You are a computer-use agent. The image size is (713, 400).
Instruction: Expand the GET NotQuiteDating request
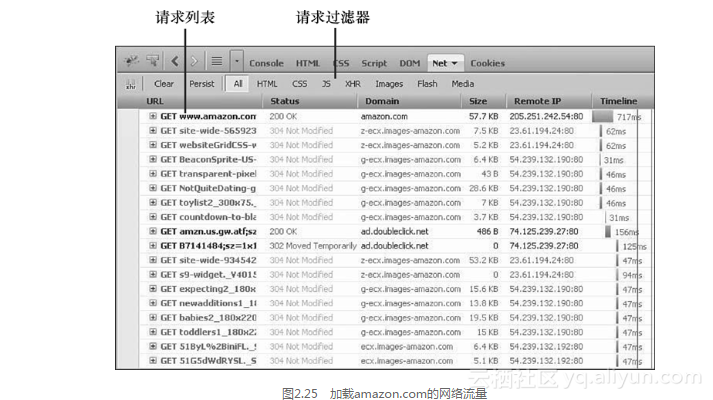pos(153,188)
